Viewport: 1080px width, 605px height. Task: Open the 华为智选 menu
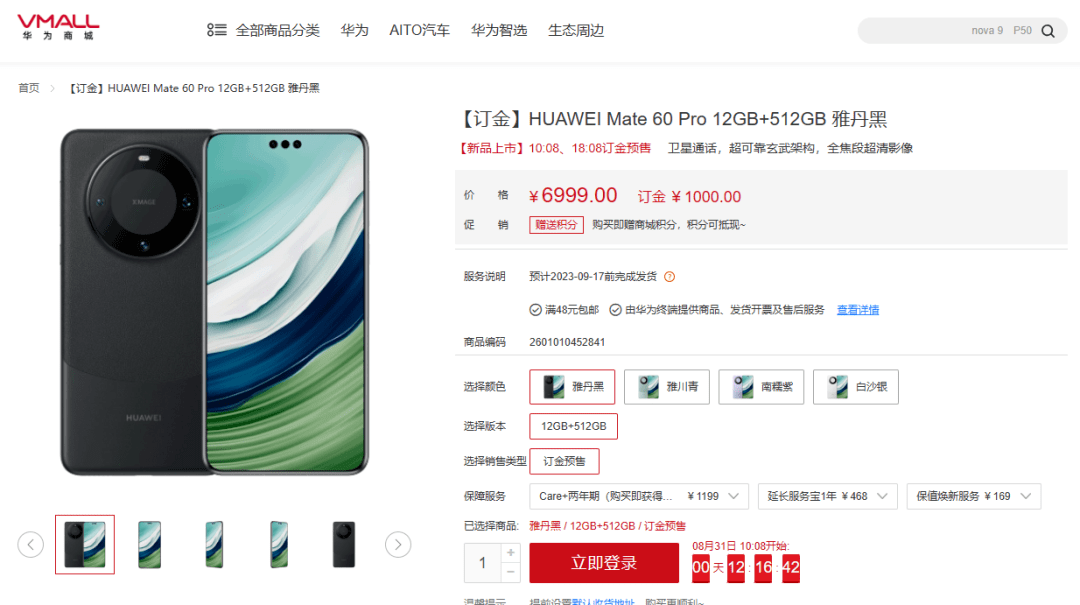499,30
